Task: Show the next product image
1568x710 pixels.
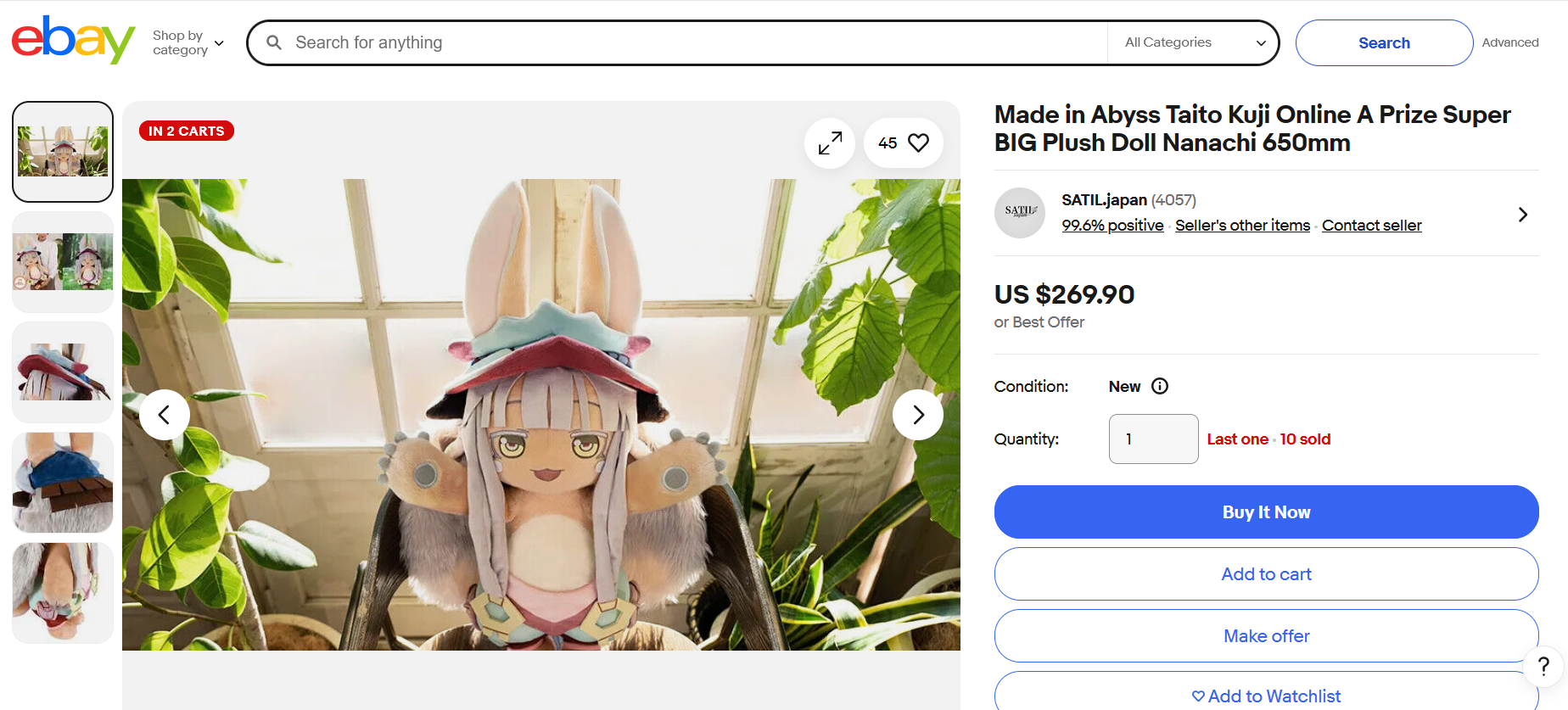Action: click(x=918, y=415)
